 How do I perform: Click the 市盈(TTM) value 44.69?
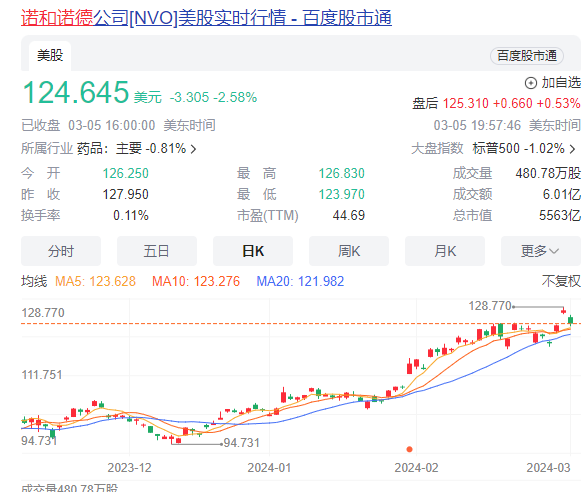349,215
